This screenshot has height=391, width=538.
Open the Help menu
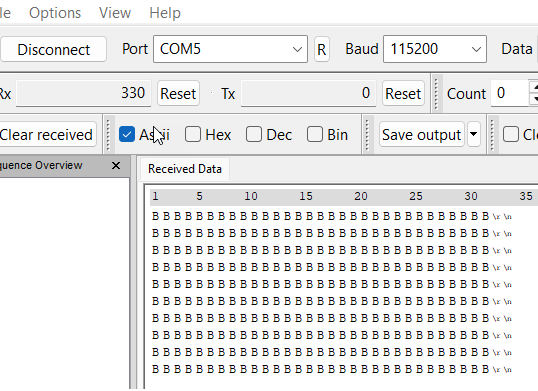click(x=165, y=13)
